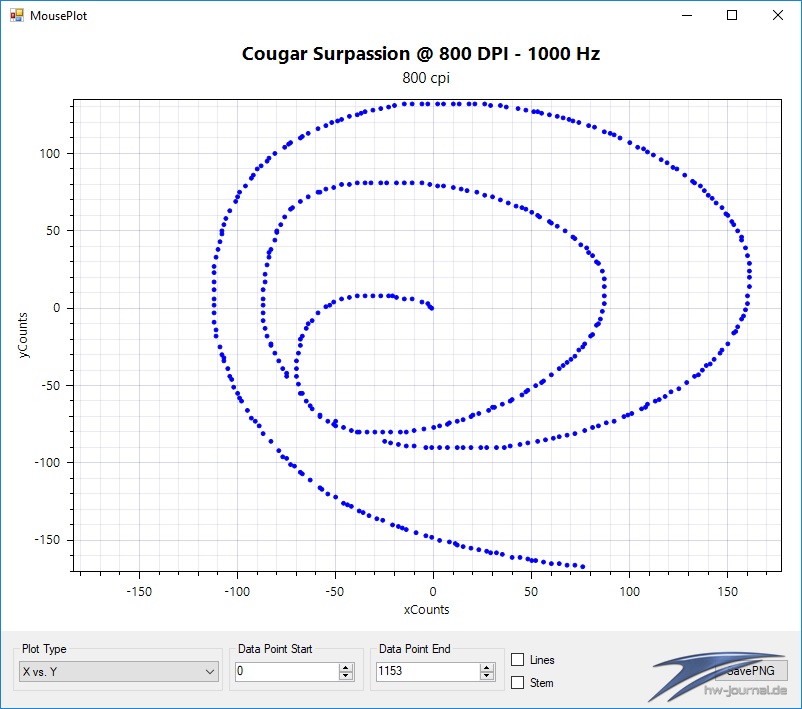Maximize the MousePlot window
The height and width of the screenshot is (709, 802).
coord(732,15)
